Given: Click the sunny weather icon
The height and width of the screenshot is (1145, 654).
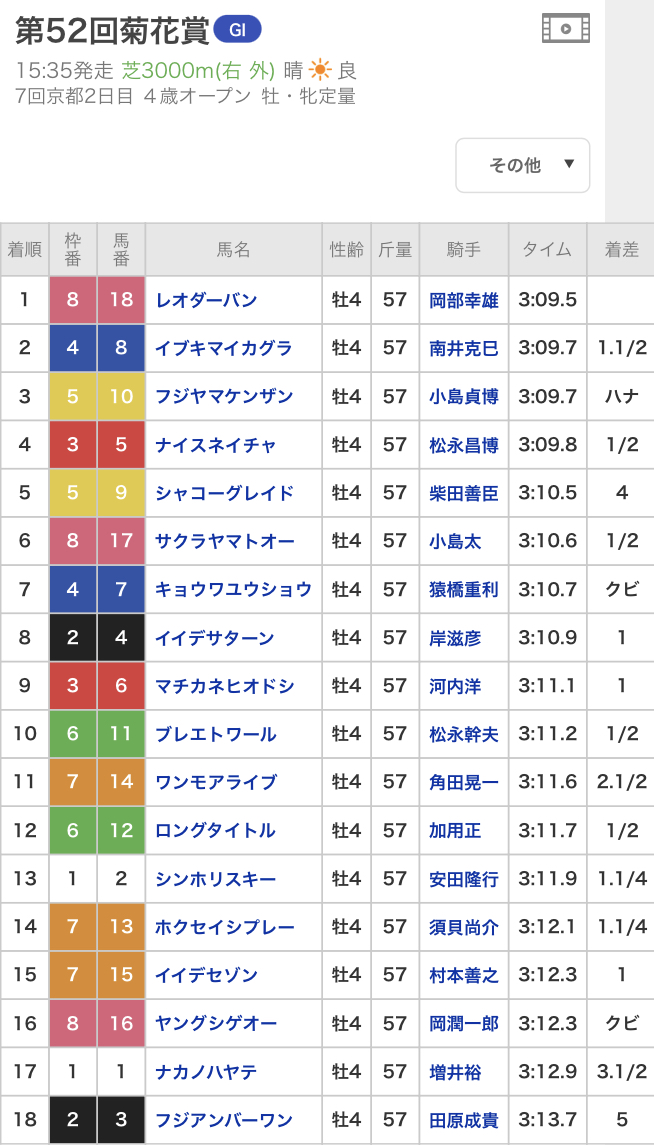Looking at the screenshot, I should coord(320,70).
